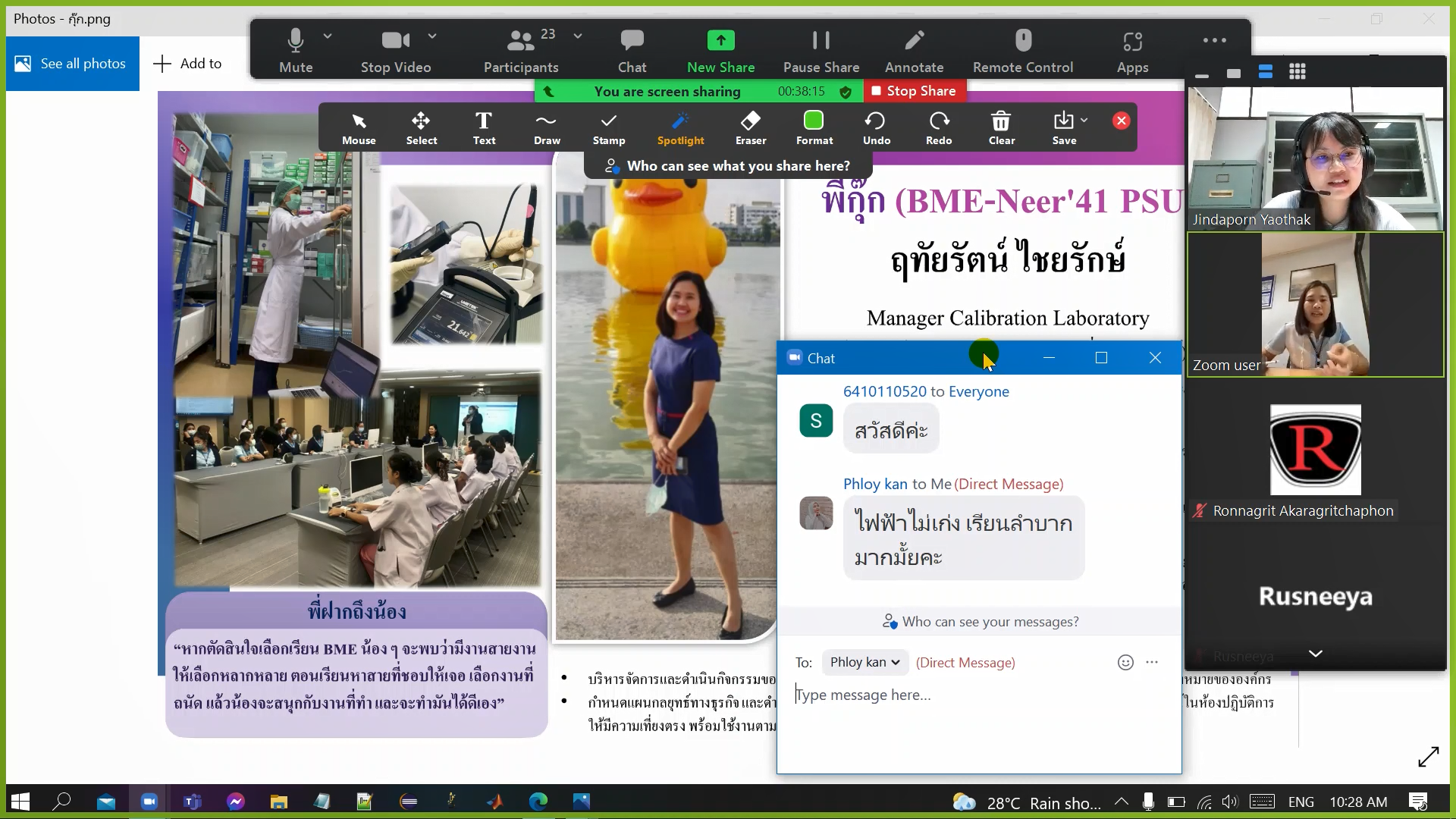Expand the Participants options arrow
This screenshot has height=819, width=1456.
578,36
